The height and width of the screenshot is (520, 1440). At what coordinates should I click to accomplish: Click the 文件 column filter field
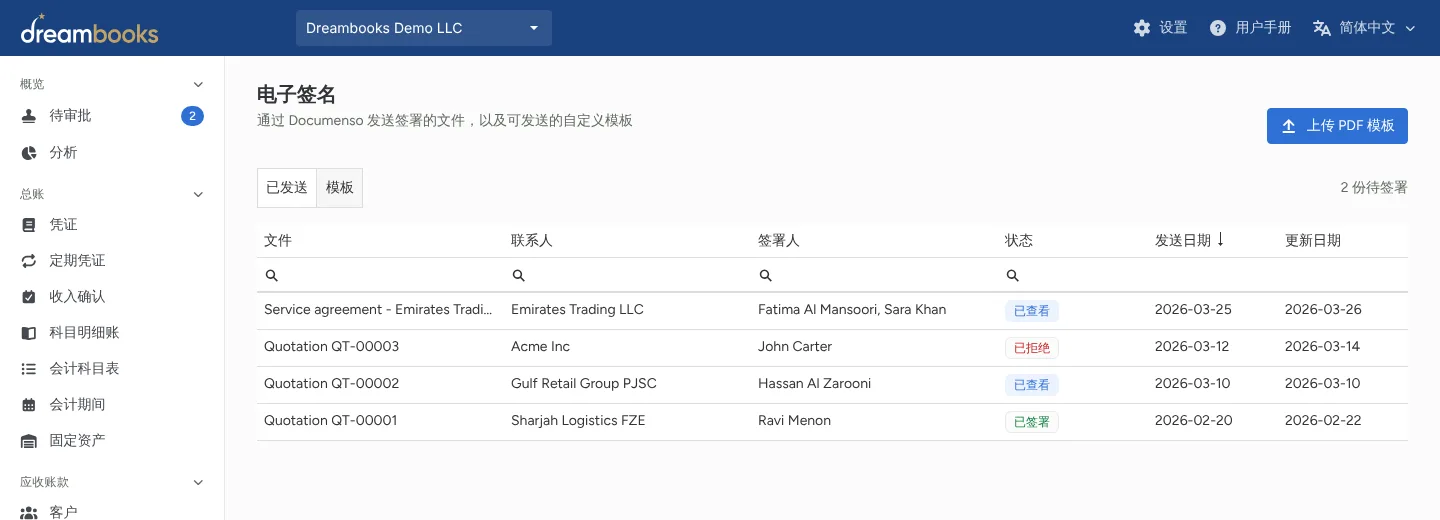[x=380, y=275]
